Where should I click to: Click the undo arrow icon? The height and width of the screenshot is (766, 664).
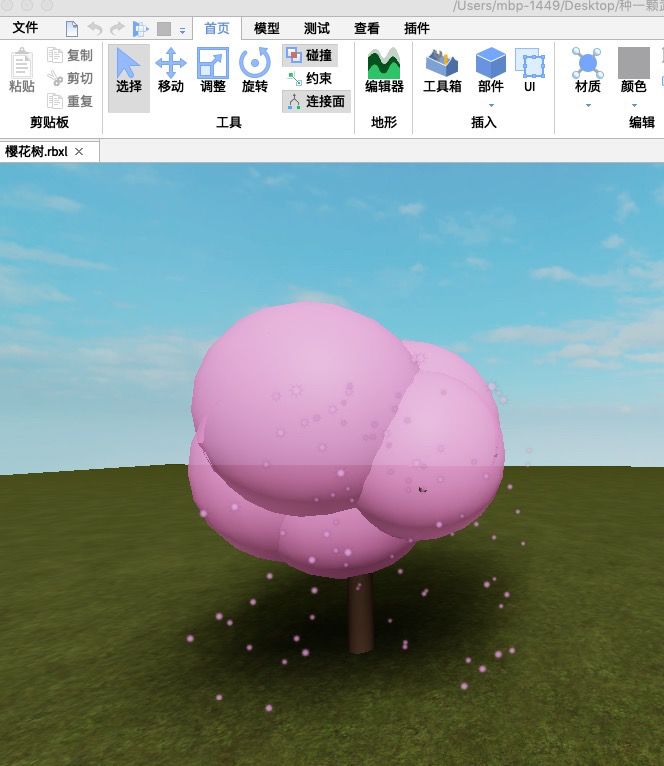pos(95,29)
